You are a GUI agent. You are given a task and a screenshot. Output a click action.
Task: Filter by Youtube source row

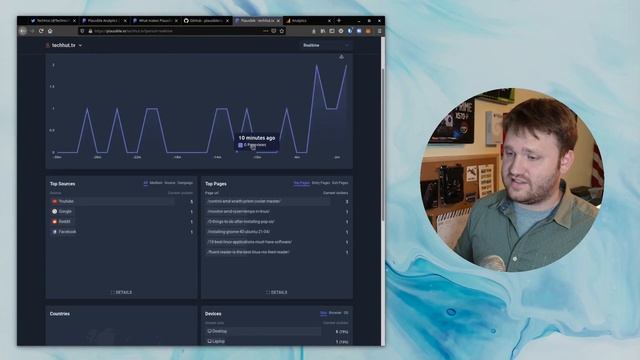coord(122,201)
